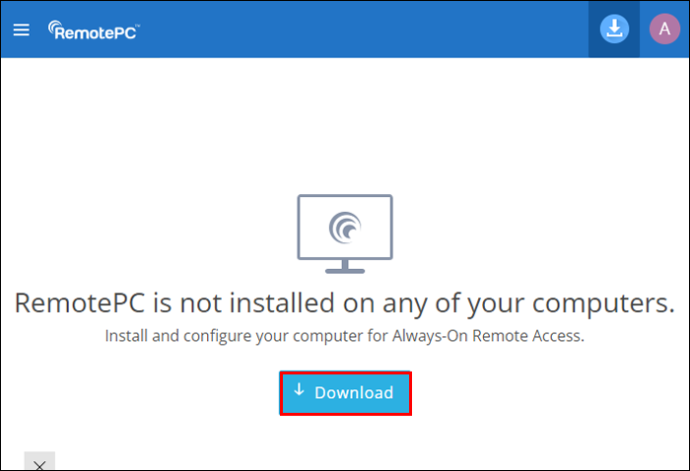This screenshot has height=471, width=690.
Task: Click the RemotePC logo in header
Action: pyautogui.click(x=94, y=30)
